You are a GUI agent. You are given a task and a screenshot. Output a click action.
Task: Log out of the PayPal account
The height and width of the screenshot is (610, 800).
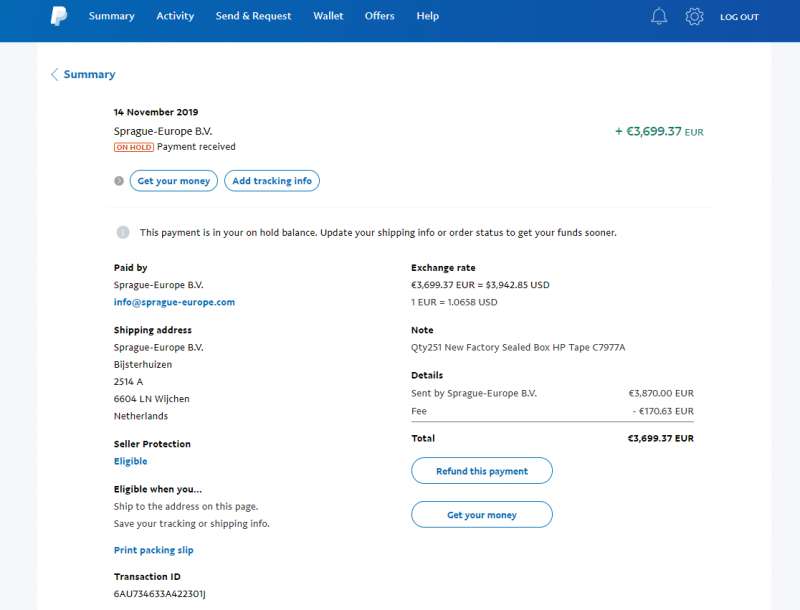tap(739, 17)
